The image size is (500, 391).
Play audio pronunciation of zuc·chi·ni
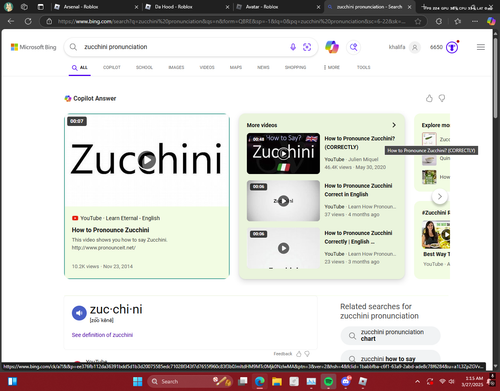click(x=79, y=313)
